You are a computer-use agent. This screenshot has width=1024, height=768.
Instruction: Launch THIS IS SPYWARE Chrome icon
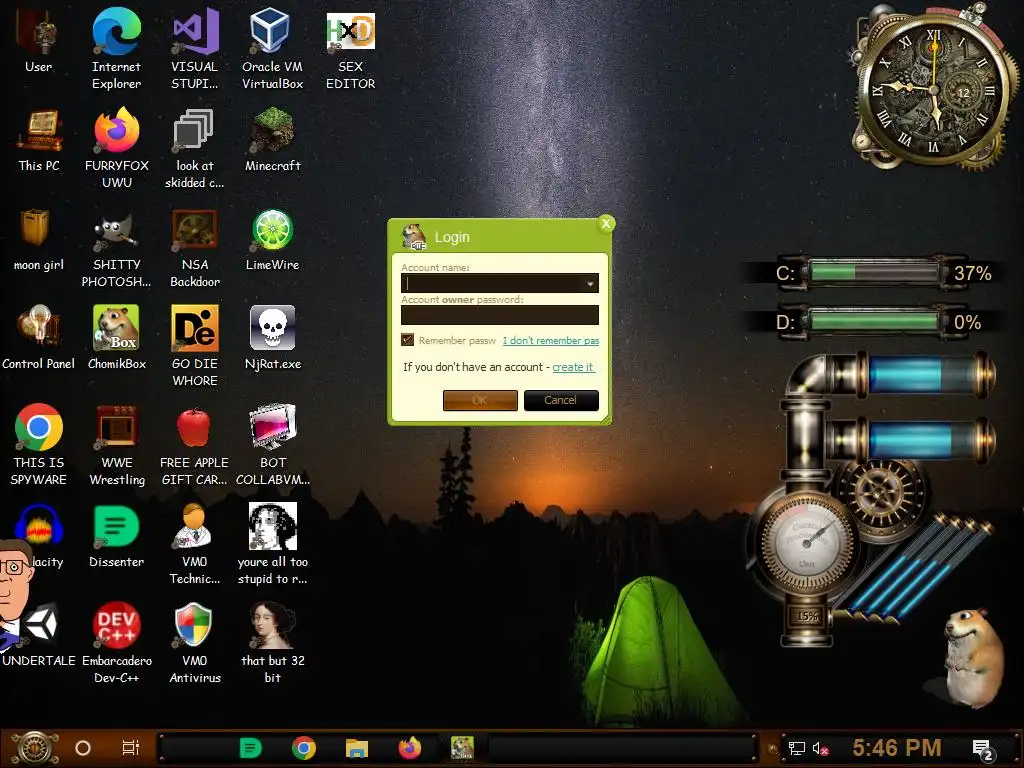pyautogui.click(x=39, y=445)
